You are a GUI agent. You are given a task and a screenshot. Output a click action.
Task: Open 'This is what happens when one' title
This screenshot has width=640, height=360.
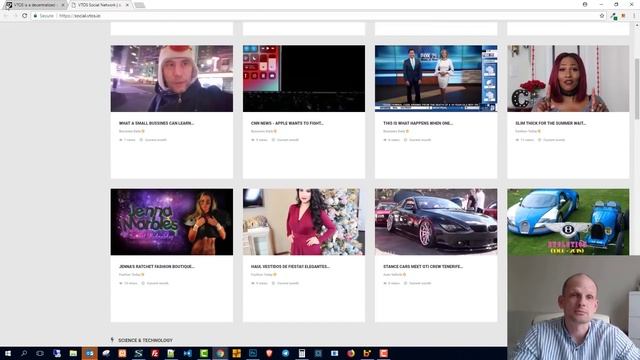(418, 123)
